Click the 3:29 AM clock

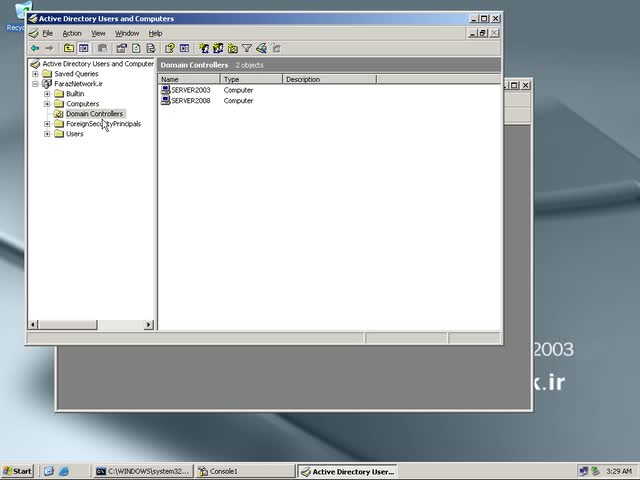[x=619, y=471]
